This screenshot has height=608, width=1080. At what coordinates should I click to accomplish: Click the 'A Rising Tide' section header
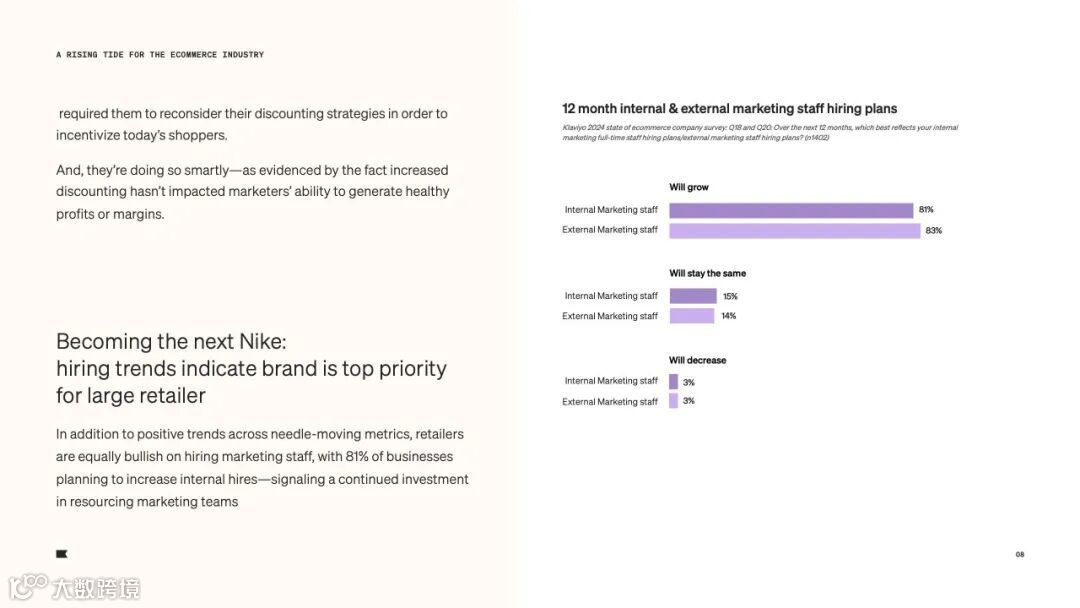coord(160,54)
